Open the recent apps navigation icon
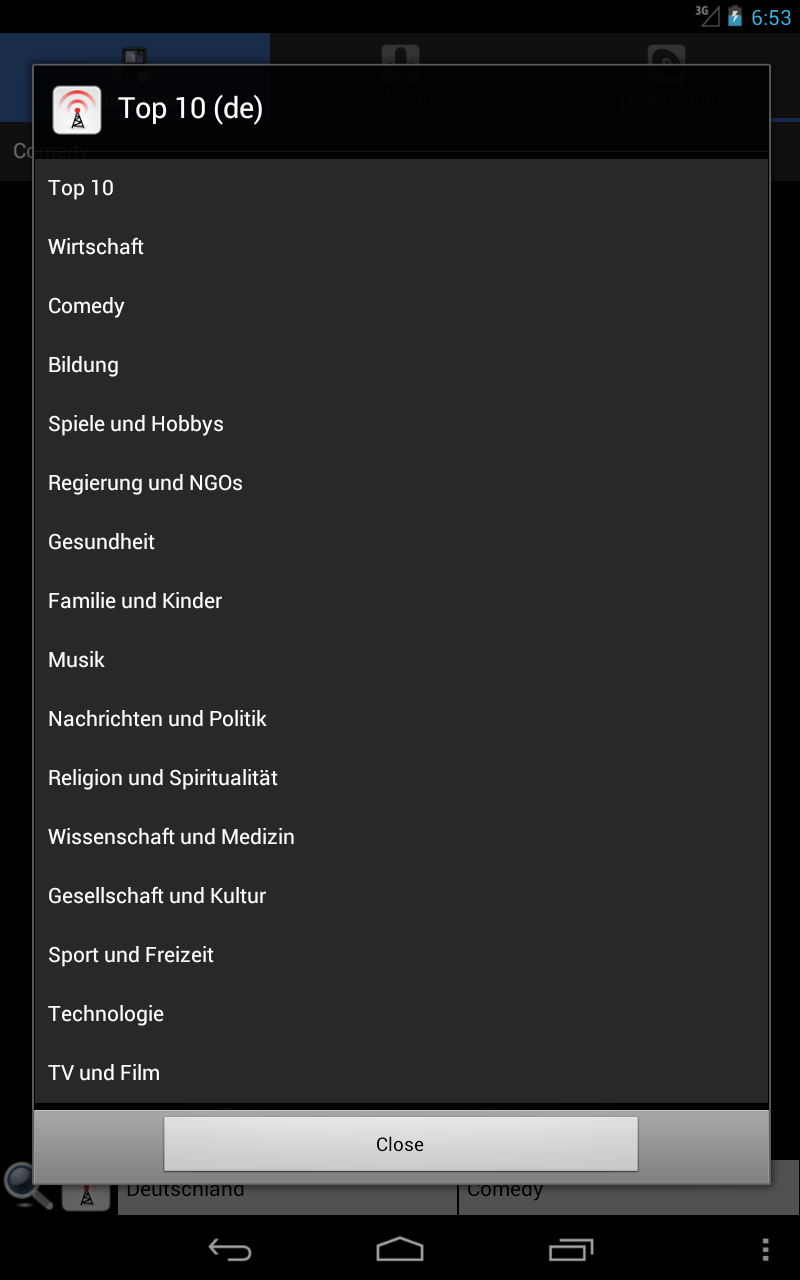The width and height of the screenshot is (800, 1280). [571, 1249]
